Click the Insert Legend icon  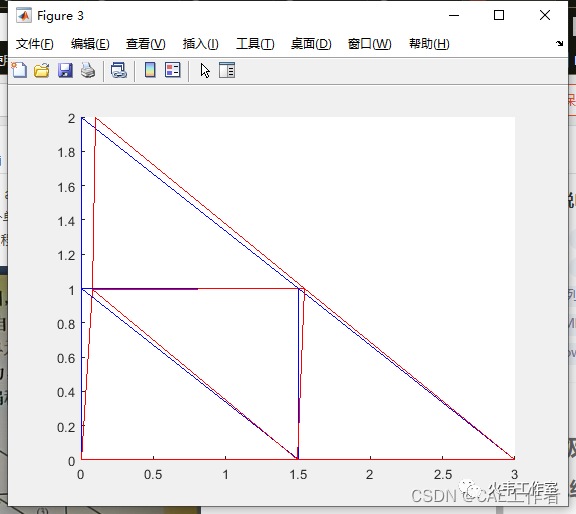point(172,70)
